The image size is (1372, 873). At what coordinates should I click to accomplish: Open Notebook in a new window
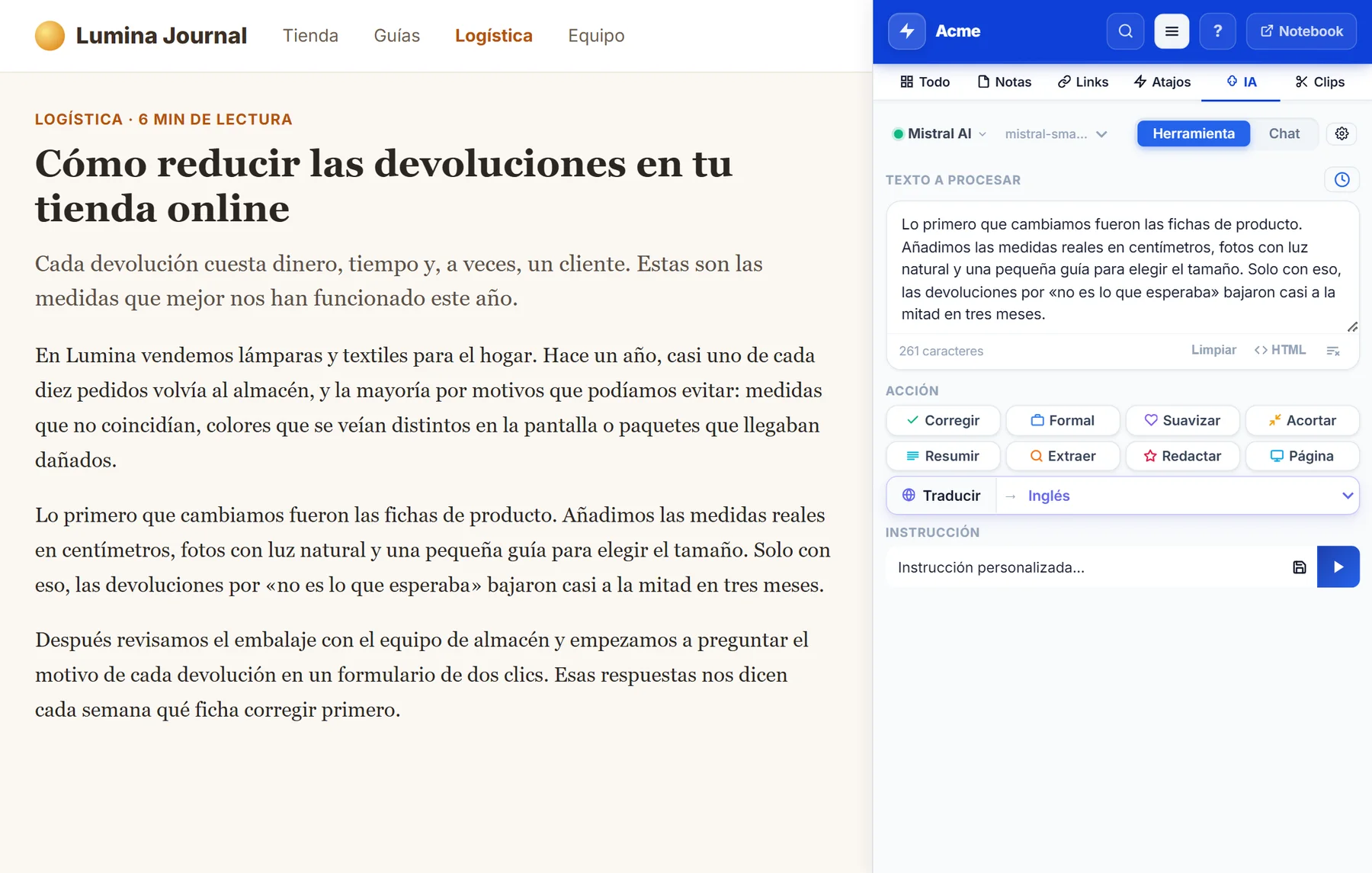(1301, 31)
